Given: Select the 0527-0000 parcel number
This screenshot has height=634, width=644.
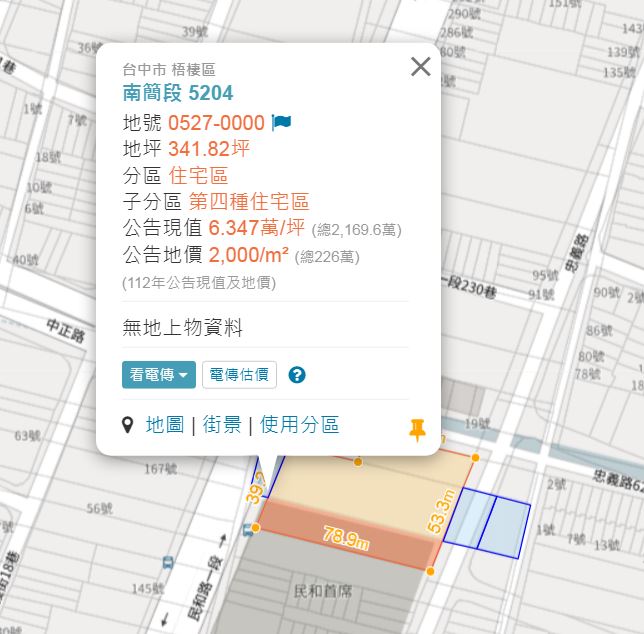Looking at the screenshot, I should [x=216, y=123].
